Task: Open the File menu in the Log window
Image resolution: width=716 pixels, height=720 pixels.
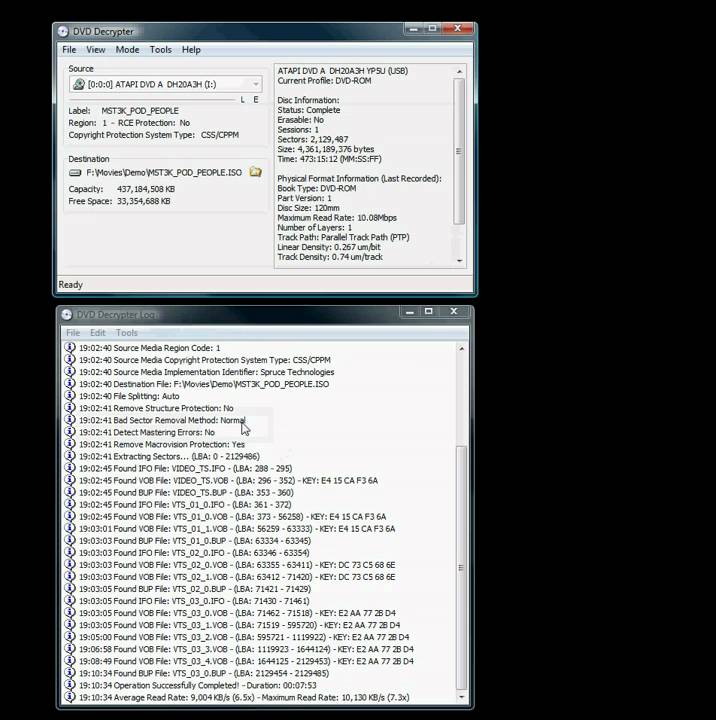Action: coord(73,332)
